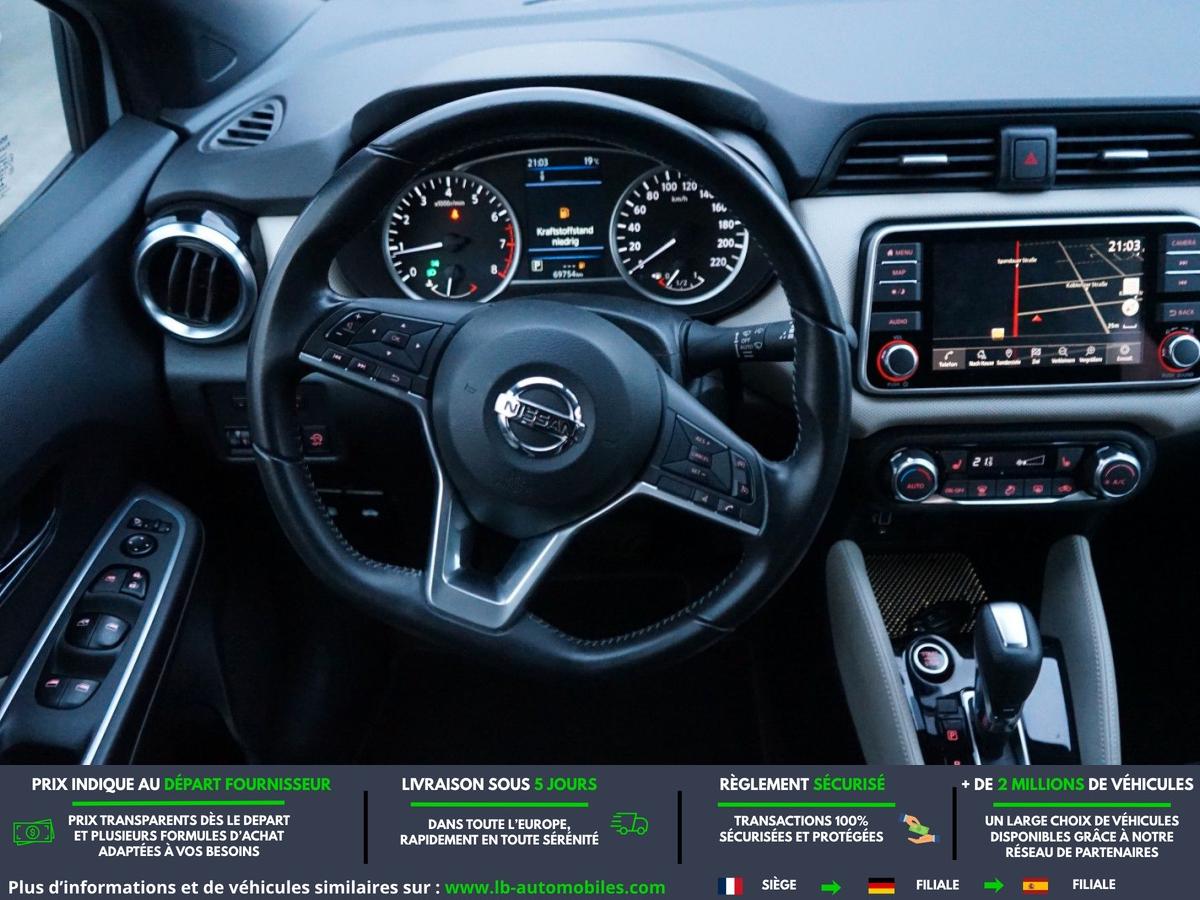Push the Nissan logo horn pad
Viewport: 1200px width, 900px height.
540,415
